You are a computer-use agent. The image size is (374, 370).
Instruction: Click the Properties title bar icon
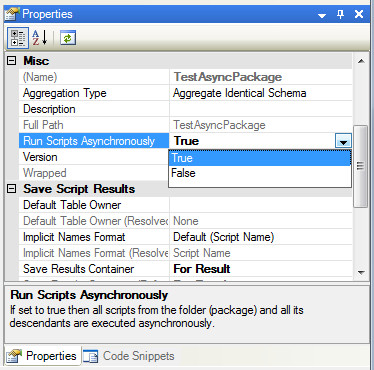click(x=12, y=14)
